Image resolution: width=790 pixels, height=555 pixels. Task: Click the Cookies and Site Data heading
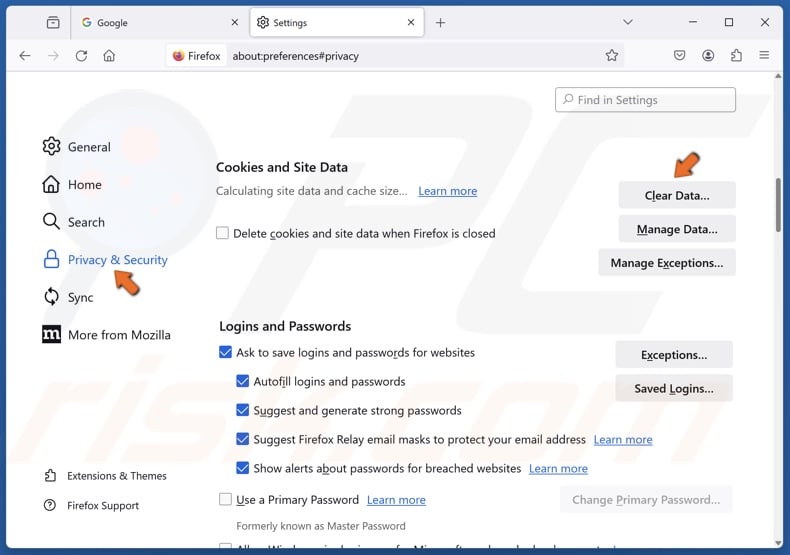pos(282,167)
